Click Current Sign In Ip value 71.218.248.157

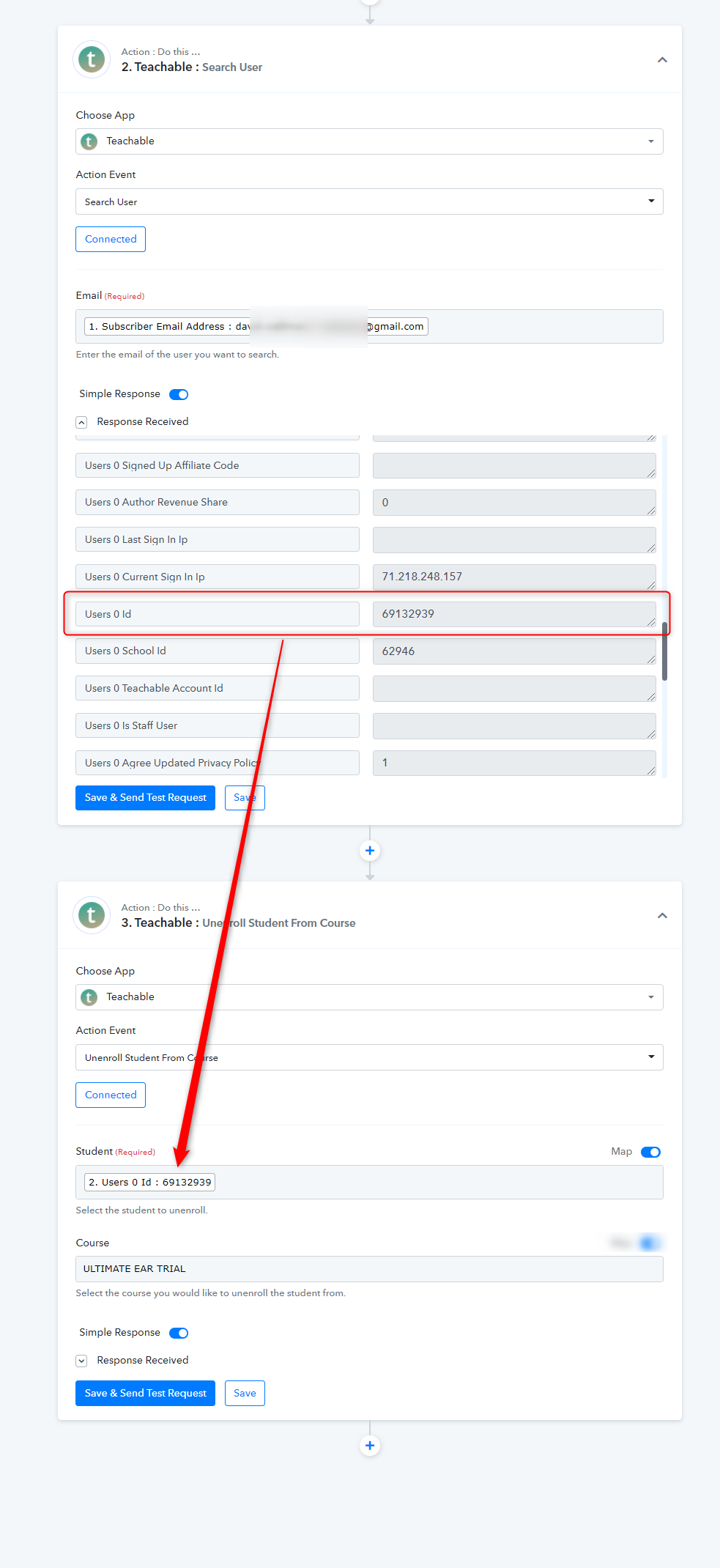tap(514, 577)
